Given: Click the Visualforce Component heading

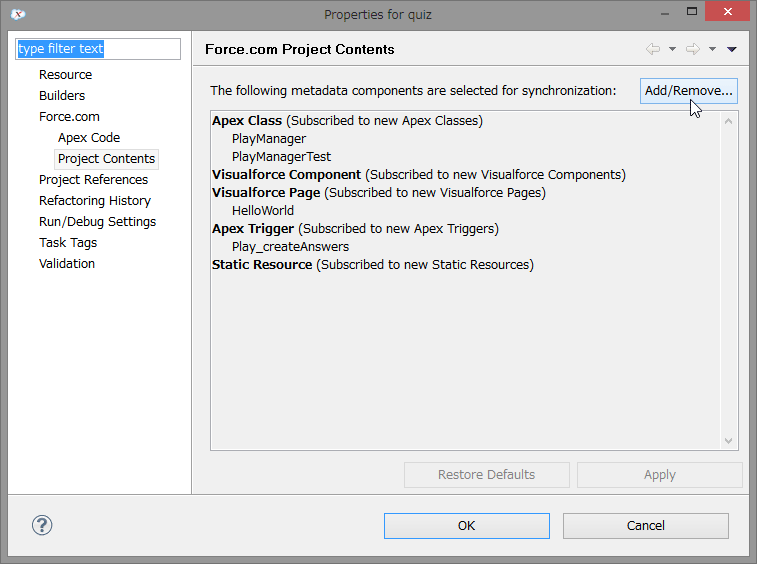Looking at the screenshot, I should click(x=286, y=175).
